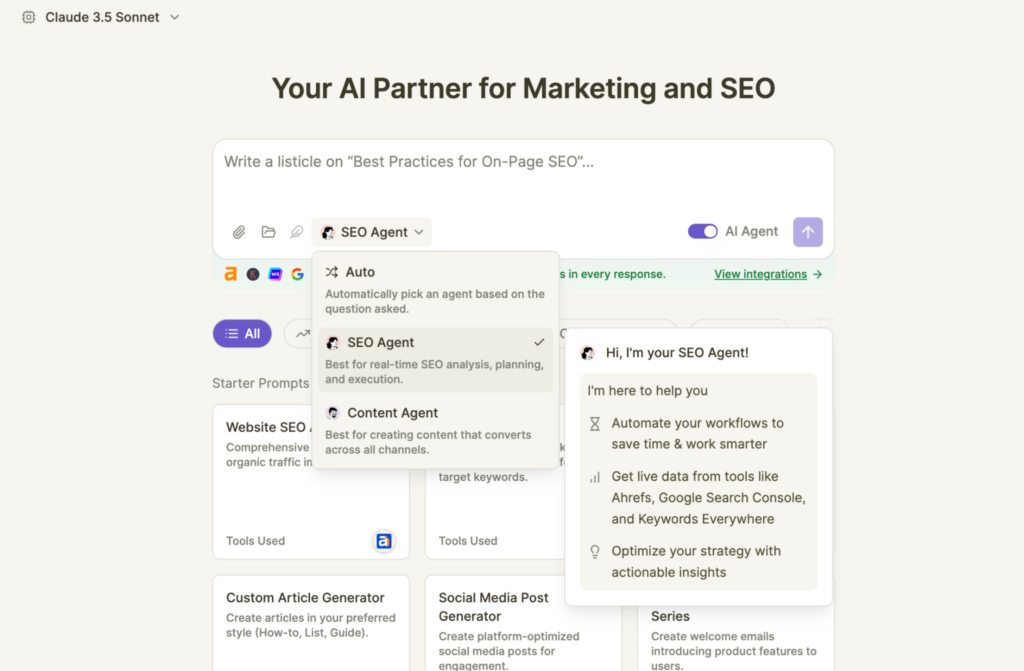The height and width of the screenshot is (671, 1024).
Task: Click the Keywords Everywhere K integration icon
Action: (x=253, y=274)
